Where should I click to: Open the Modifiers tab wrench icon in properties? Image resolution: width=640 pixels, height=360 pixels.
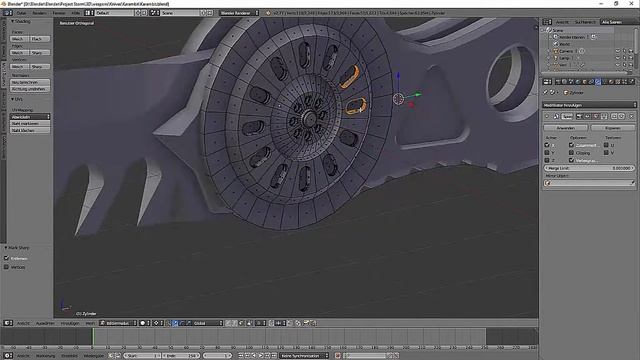598,82
